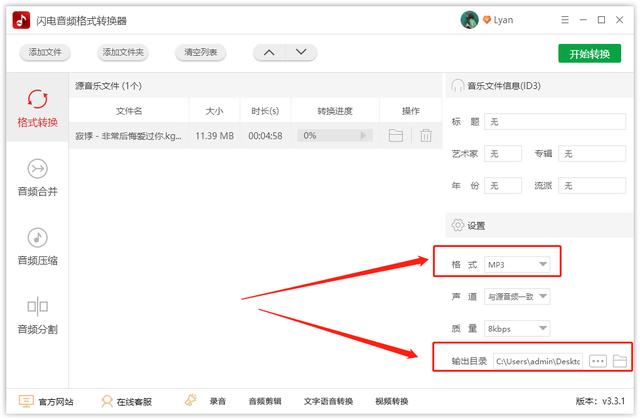Click play arrow in the conversion progress bar

coord(363,136)
